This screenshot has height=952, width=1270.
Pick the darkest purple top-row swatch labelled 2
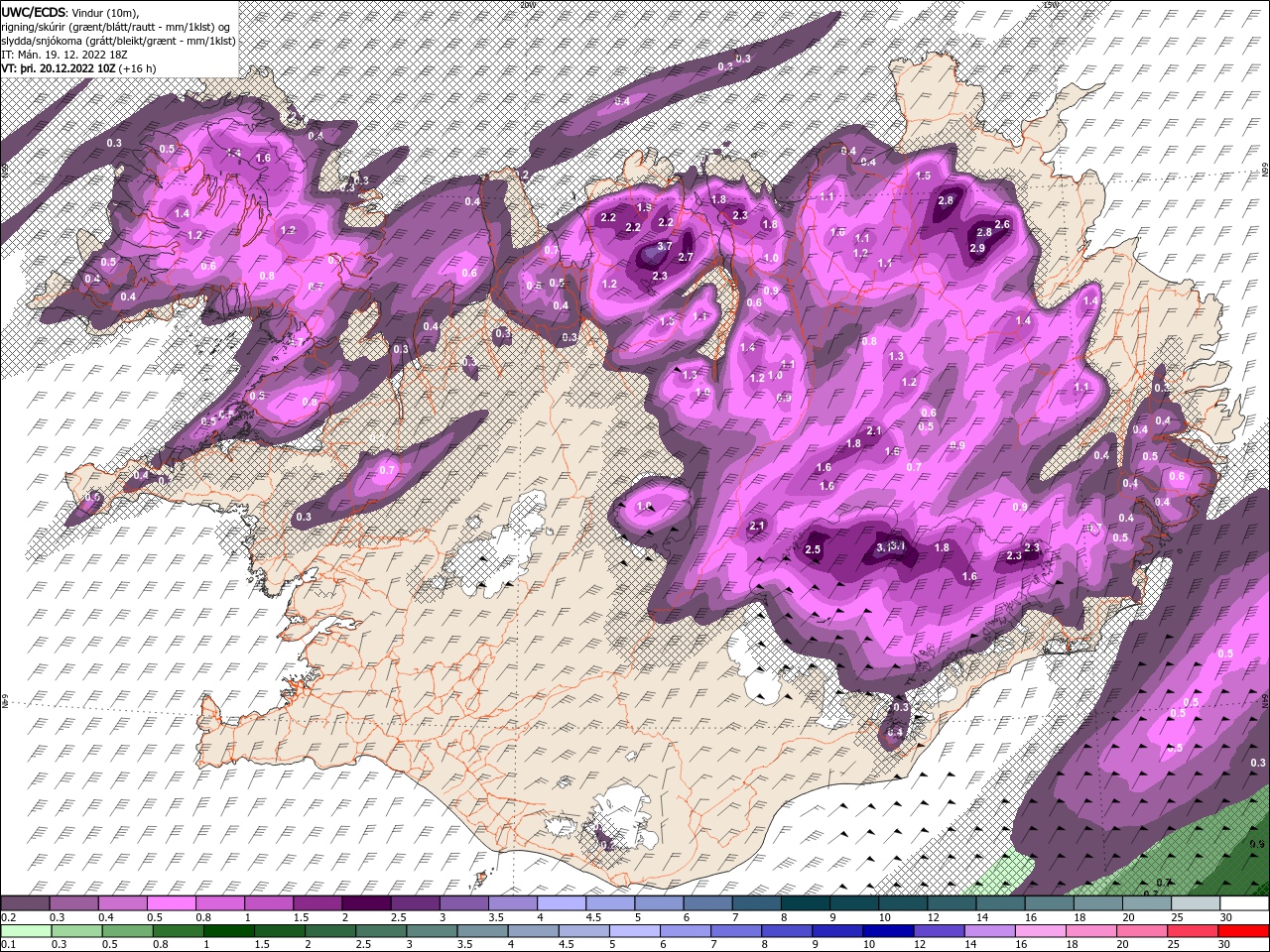click(366, 903)
